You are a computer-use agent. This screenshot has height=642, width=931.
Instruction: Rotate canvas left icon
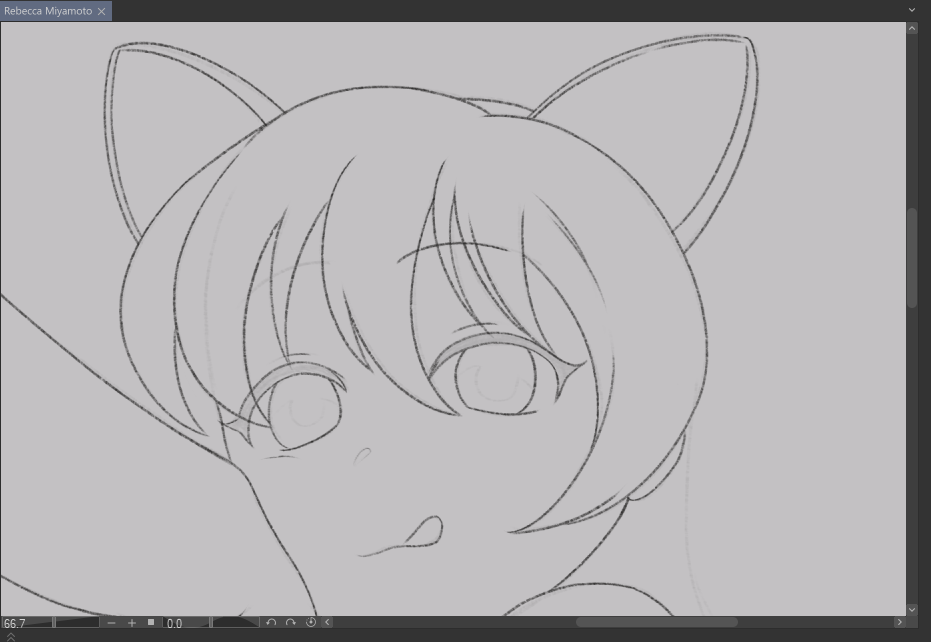click(271, 622)
